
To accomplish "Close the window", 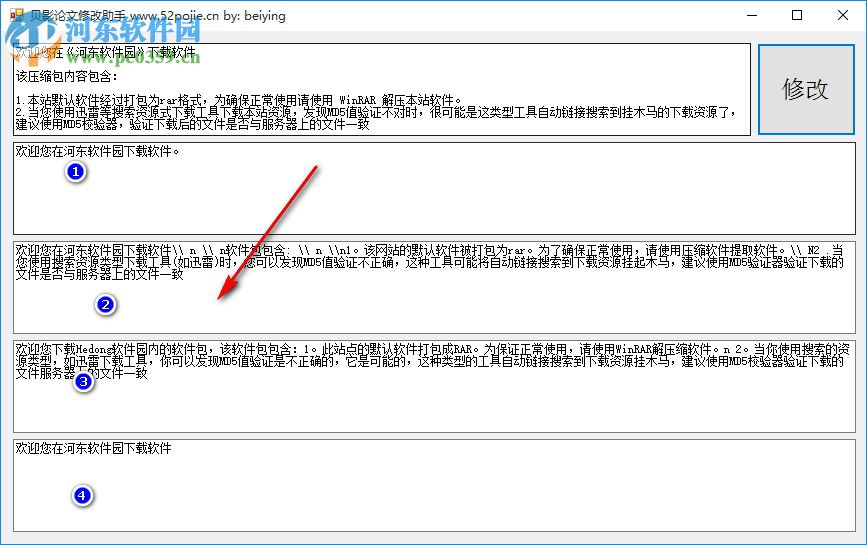I will click(843, 15).
